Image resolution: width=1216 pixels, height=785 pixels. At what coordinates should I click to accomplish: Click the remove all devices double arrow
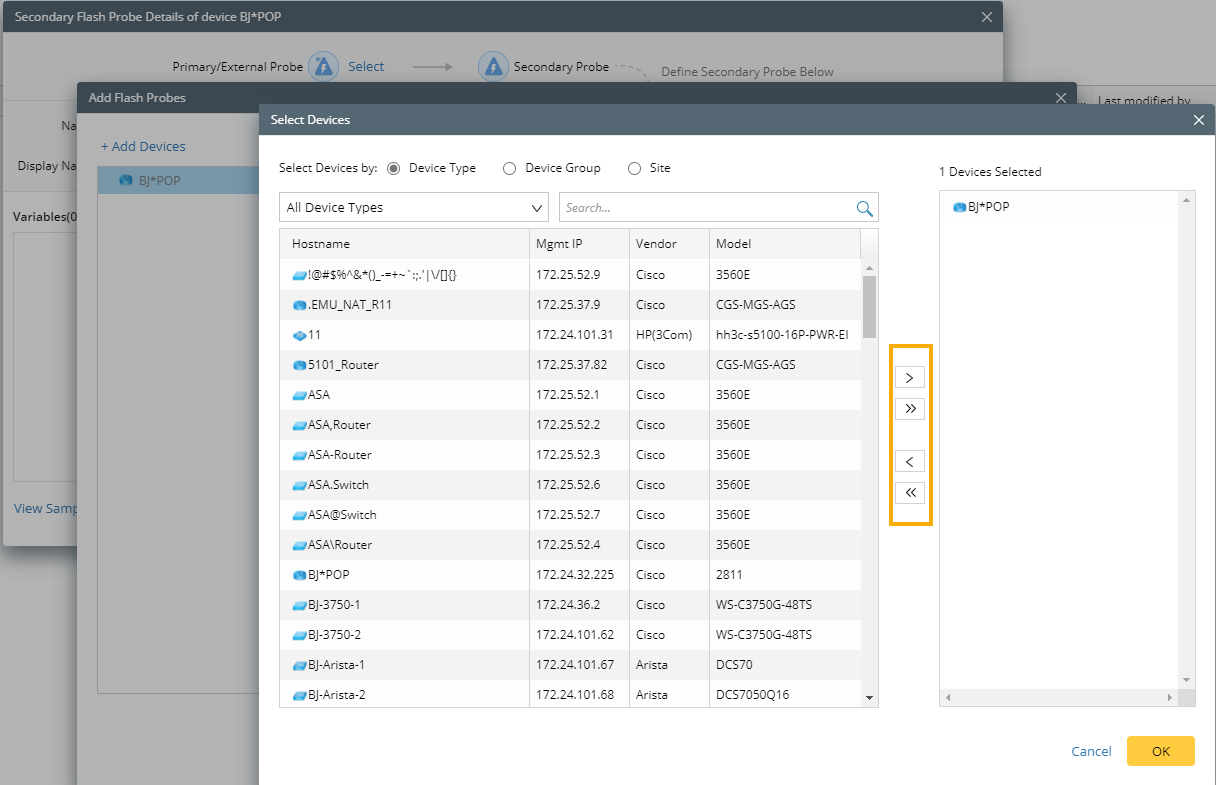[x=909, y=493]
